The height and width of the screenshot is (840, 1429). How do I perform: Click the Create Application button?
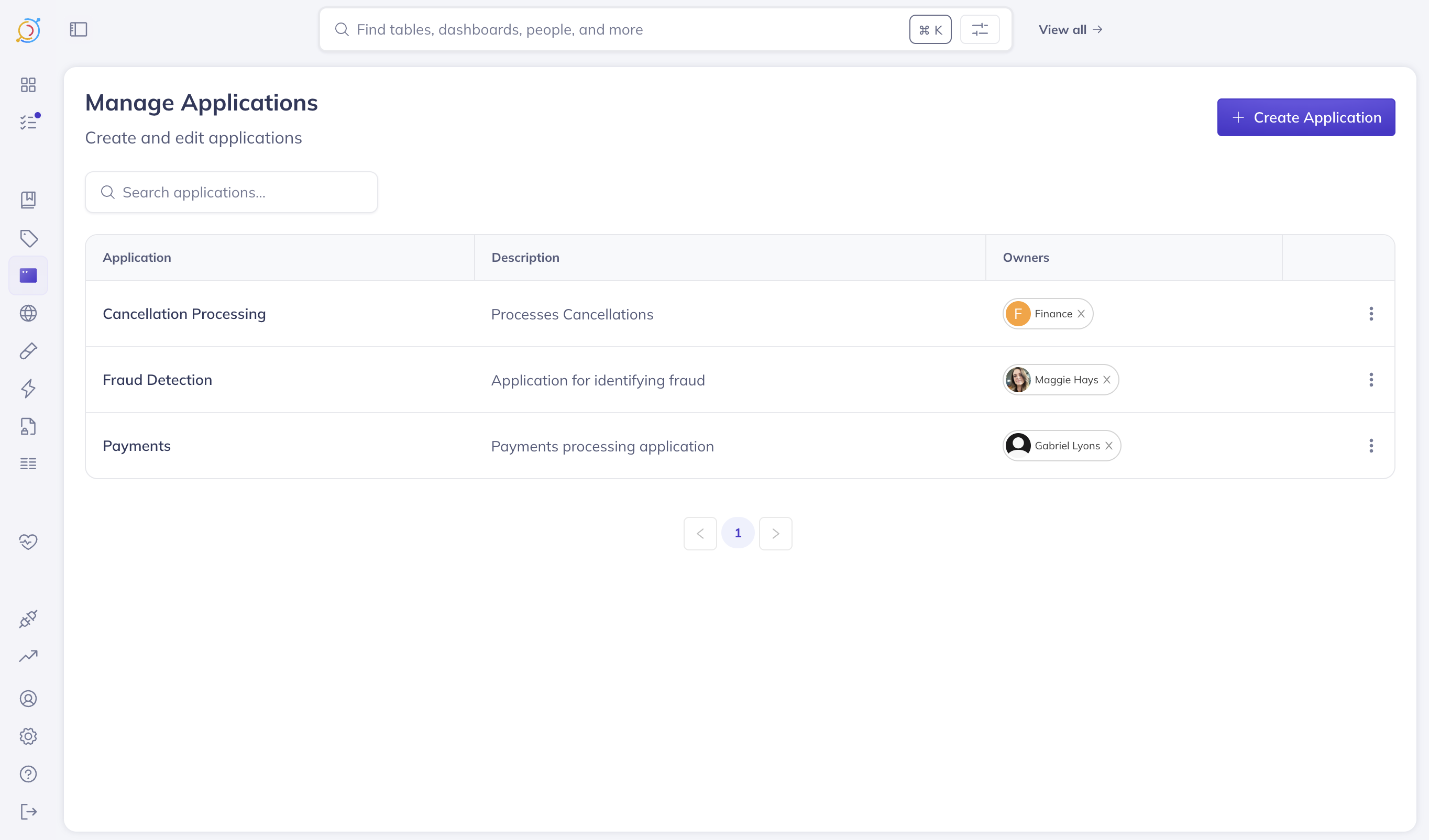pos(1305,117)
